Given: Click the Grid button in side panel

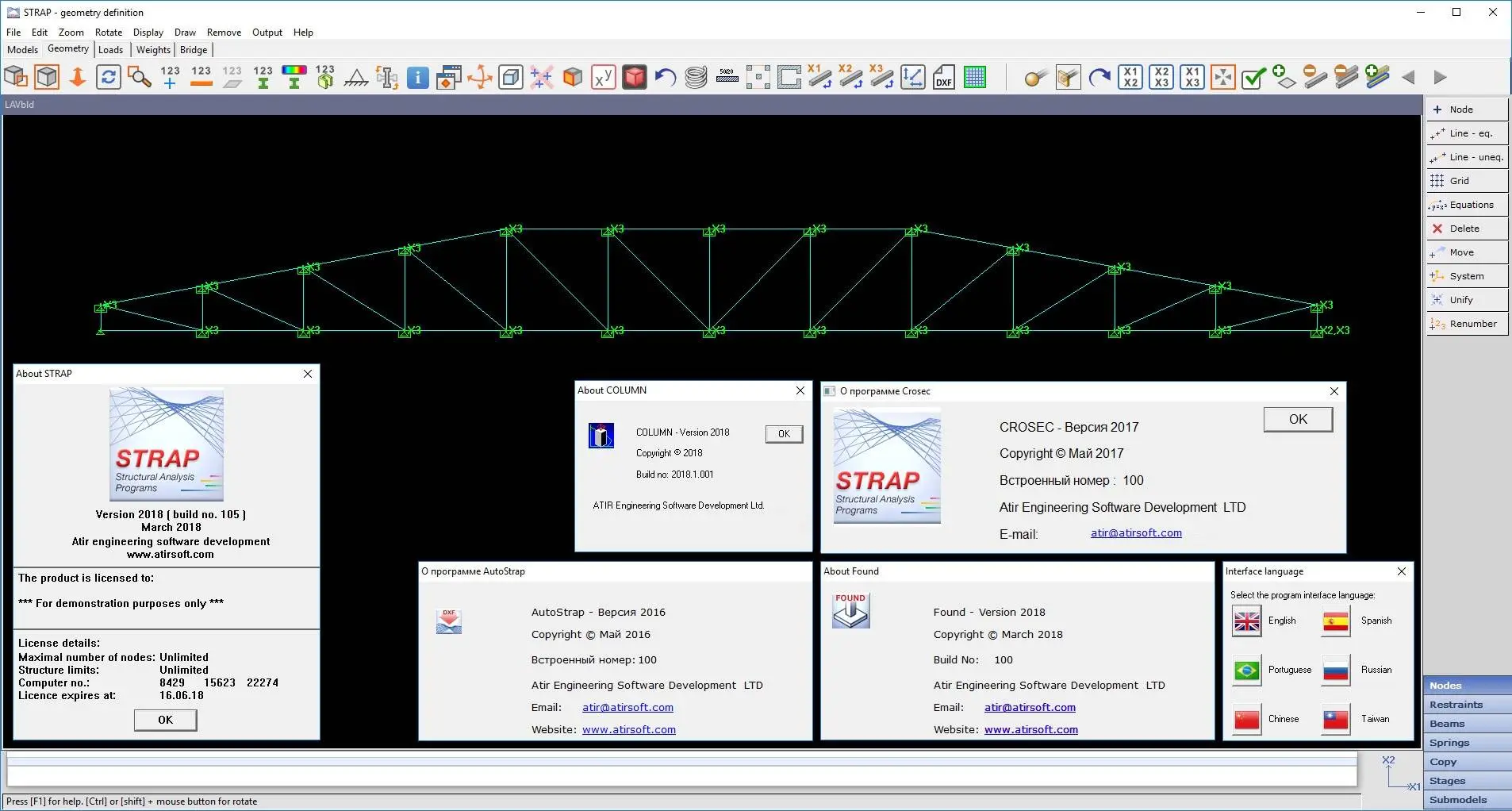Looking at the screenshot, I should pos(1467,181).
